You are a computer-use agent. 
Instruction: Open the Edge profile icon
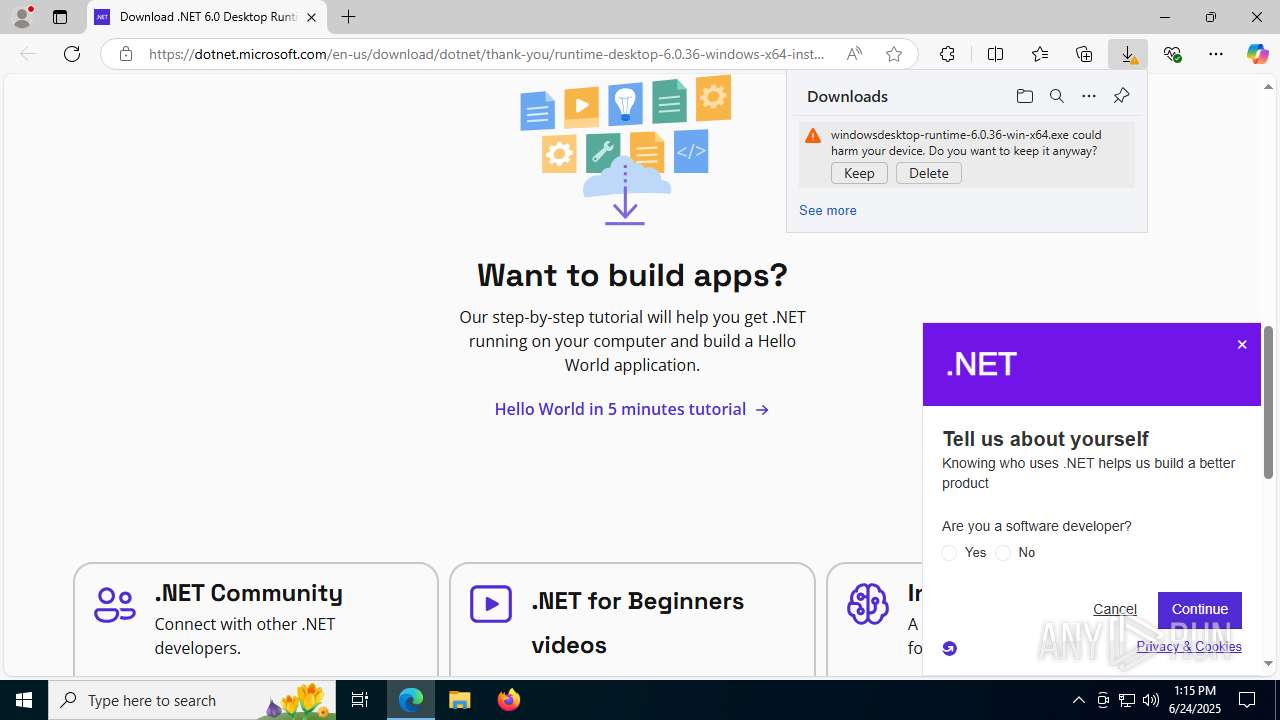[x=22, y=17]
